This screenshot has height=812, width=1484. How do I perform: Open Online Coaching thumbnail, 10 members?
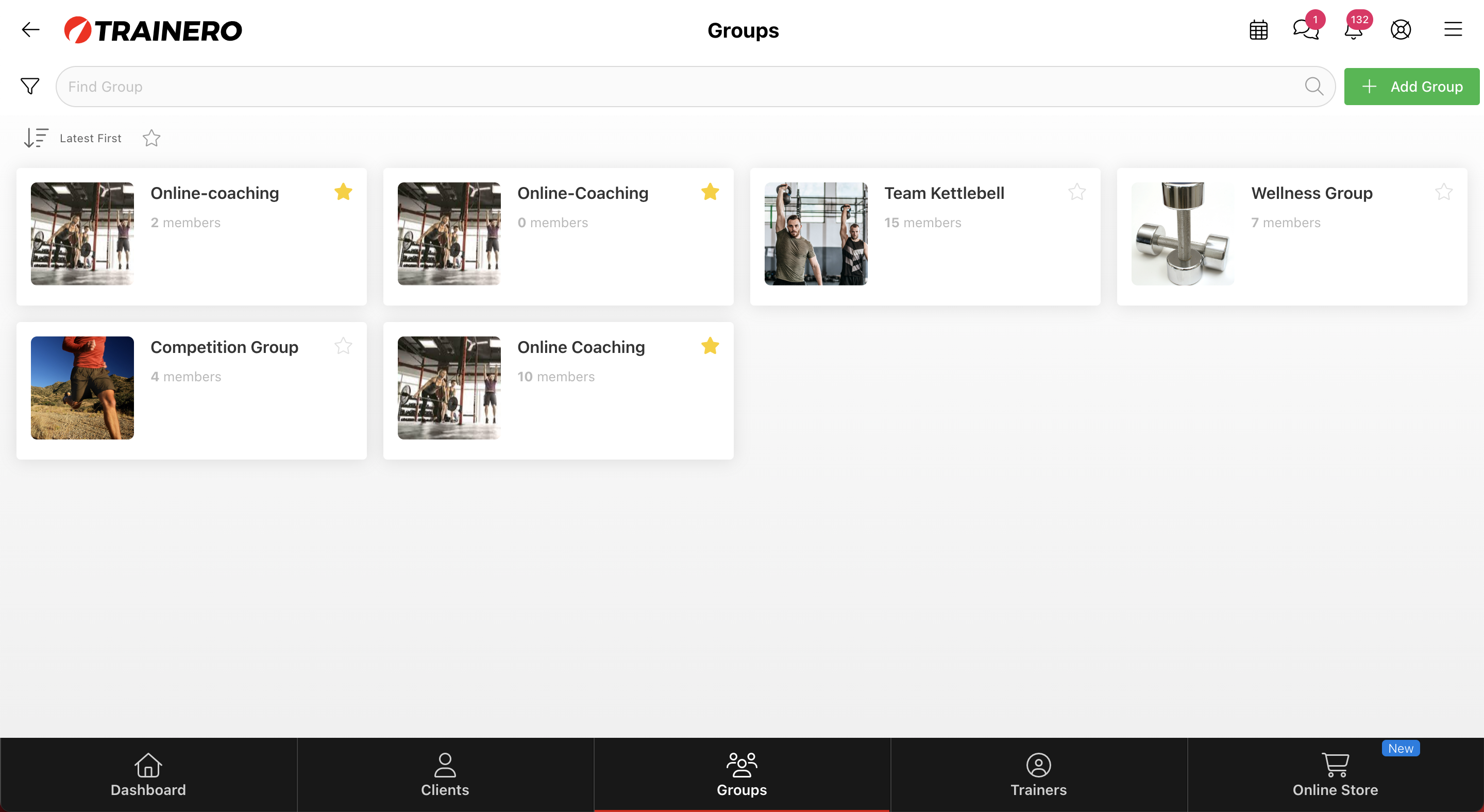point(449,387)
